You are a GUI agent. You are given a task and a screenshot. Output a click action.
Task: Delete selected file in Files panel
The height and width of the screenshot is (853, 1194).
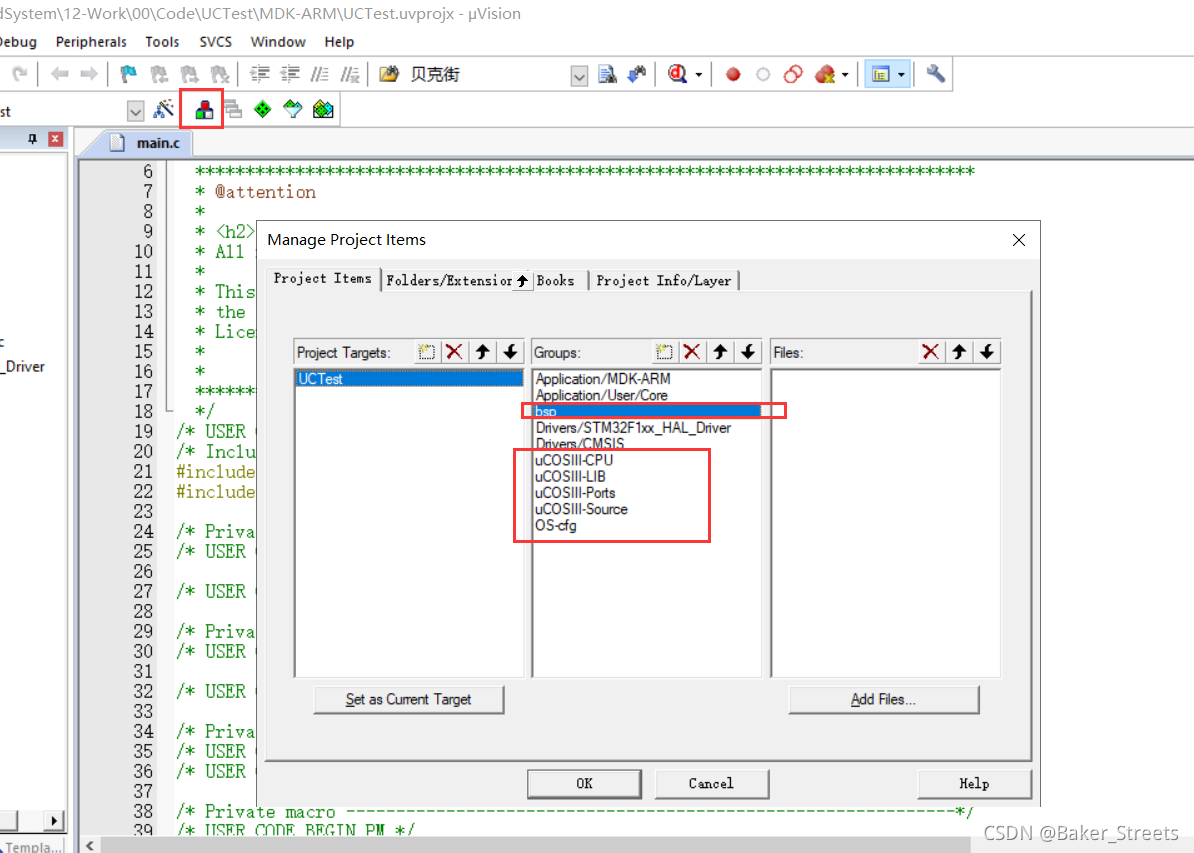pyautogui.click(x=931, y=352)
